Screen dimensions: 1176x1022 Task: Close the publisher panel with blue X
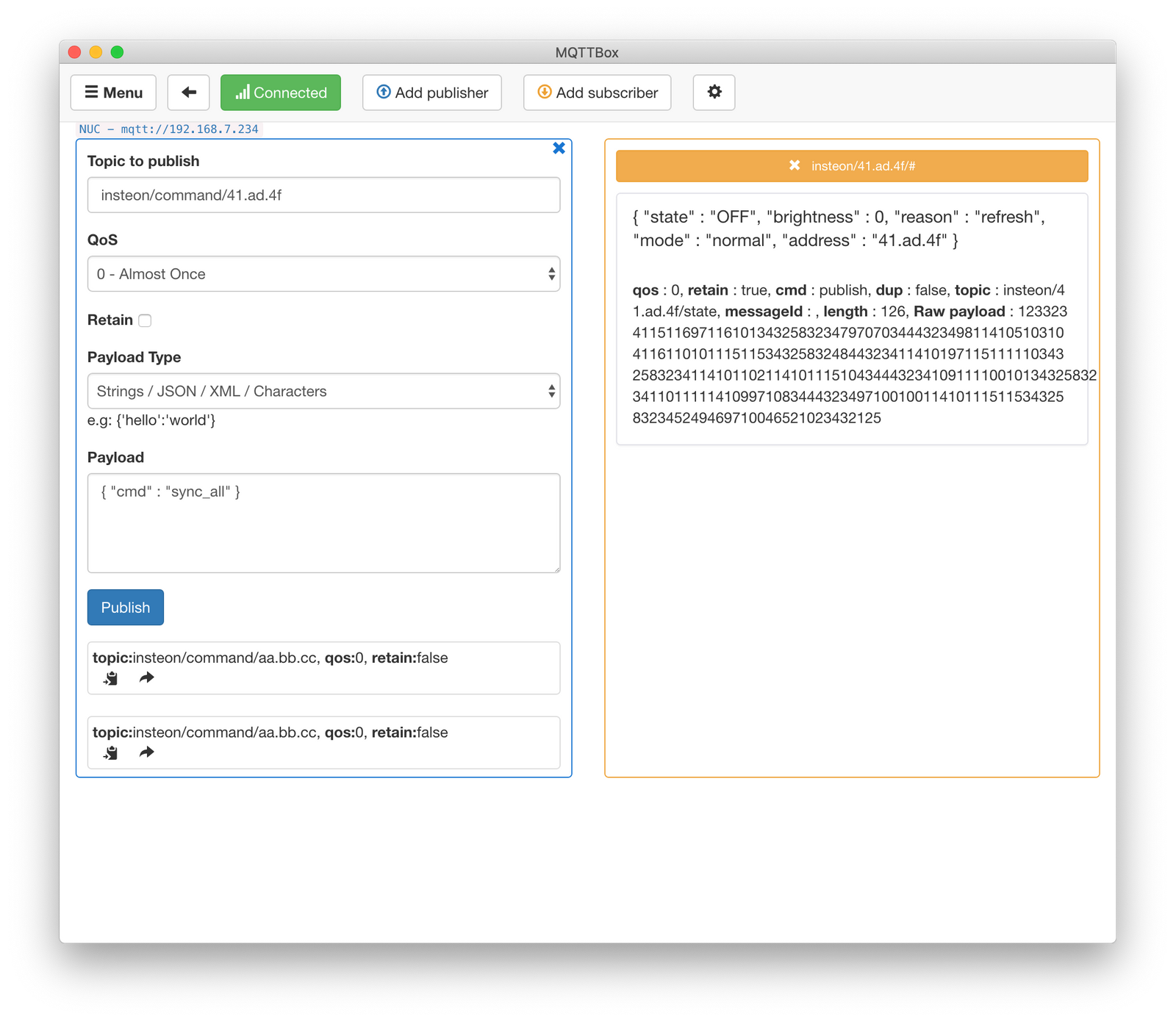[x=559, y=148]
